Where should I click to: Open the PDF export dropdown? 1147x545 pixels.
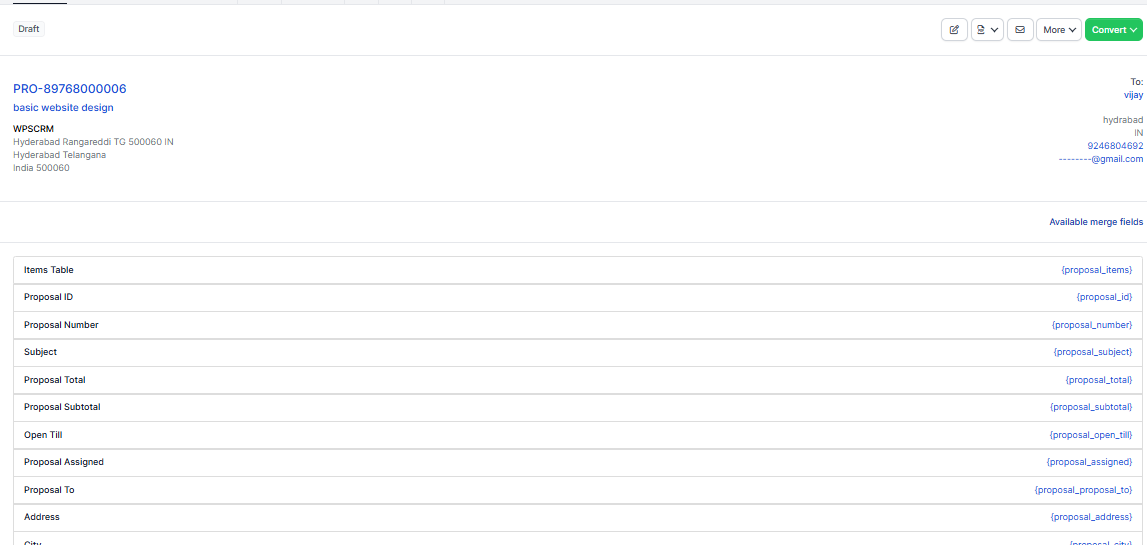point(987,30)
